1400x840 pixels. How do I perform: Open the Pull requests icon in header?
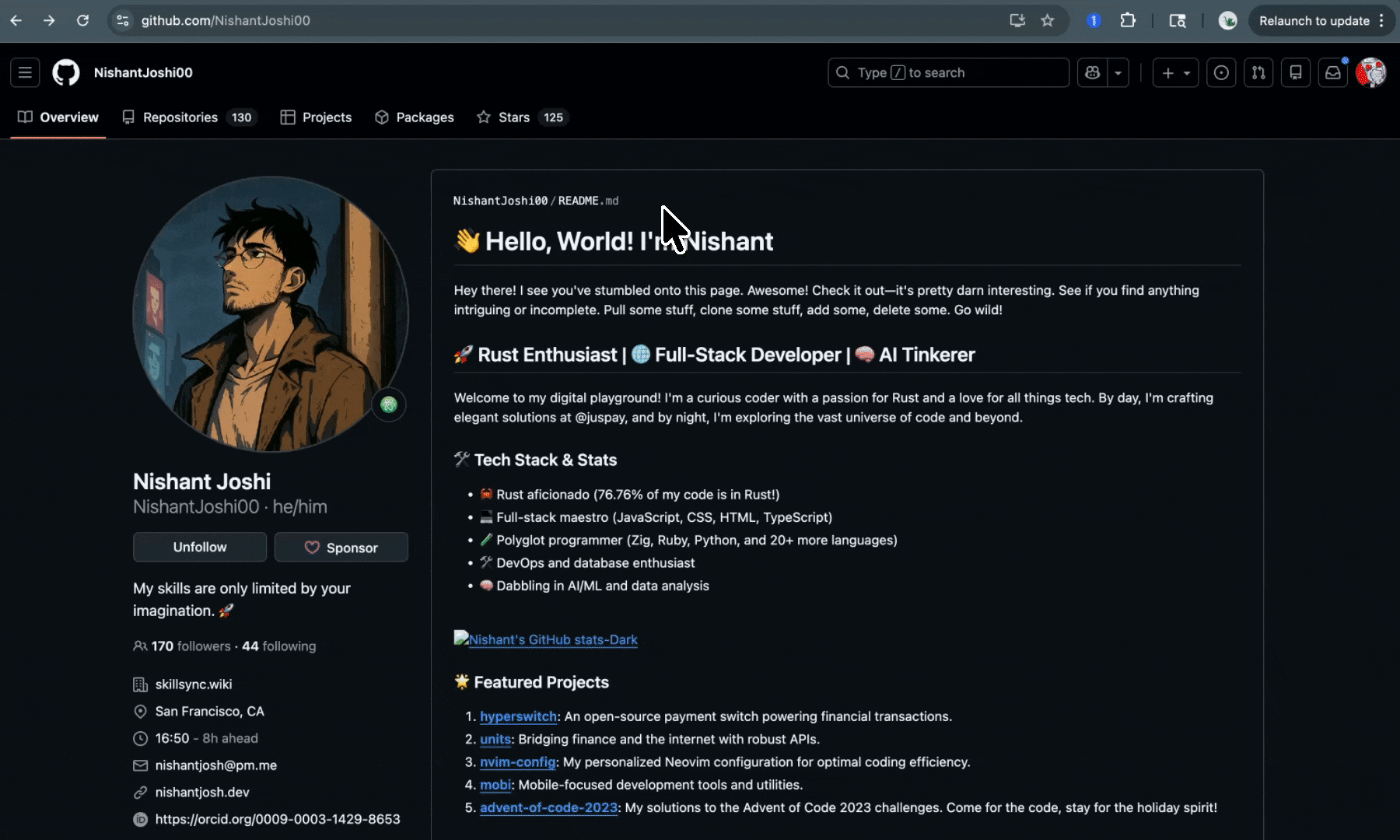coord(1258,72)
